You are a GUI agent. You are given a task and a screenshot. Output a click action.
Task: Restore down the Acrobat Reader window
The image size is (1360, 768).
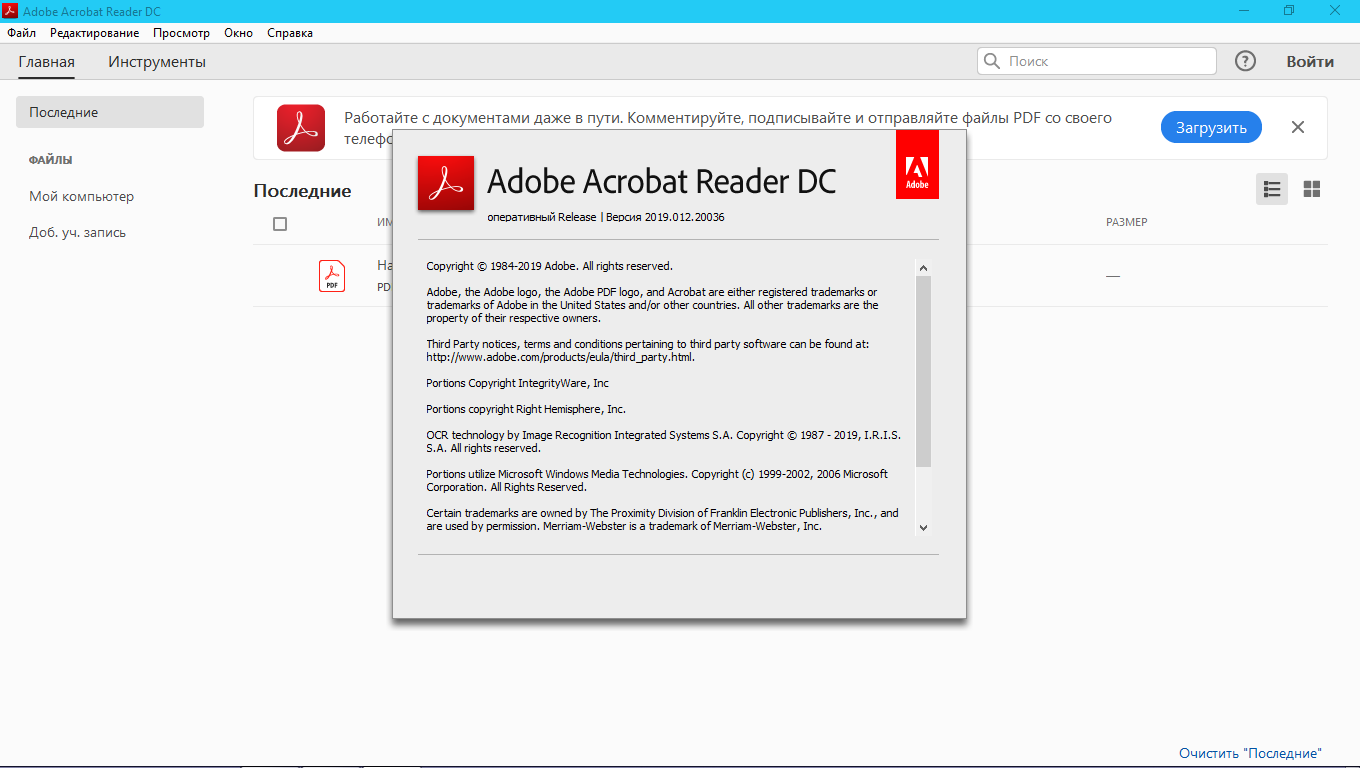point(1289,11)
